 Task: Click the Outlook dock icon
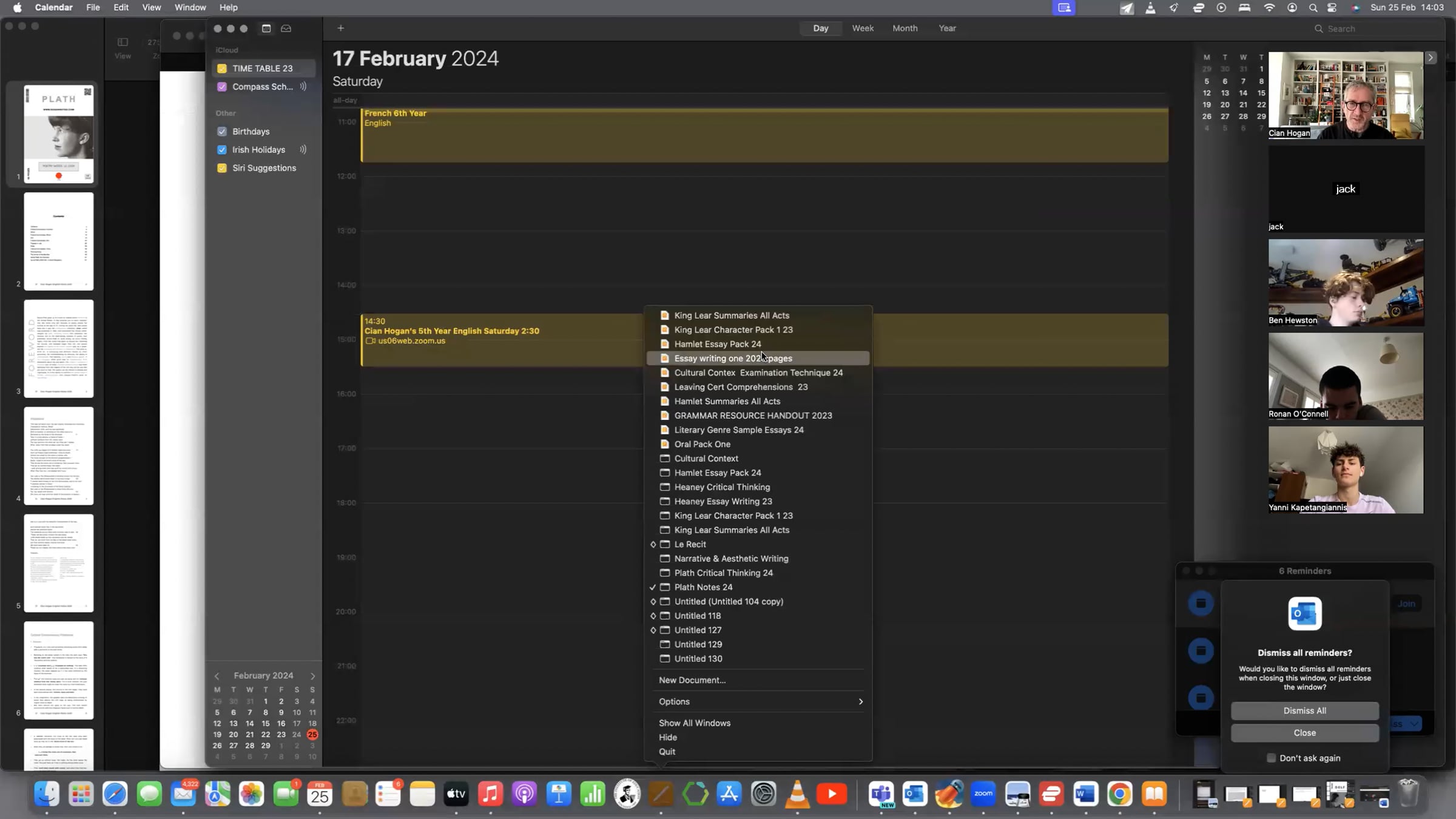point(915,794)
